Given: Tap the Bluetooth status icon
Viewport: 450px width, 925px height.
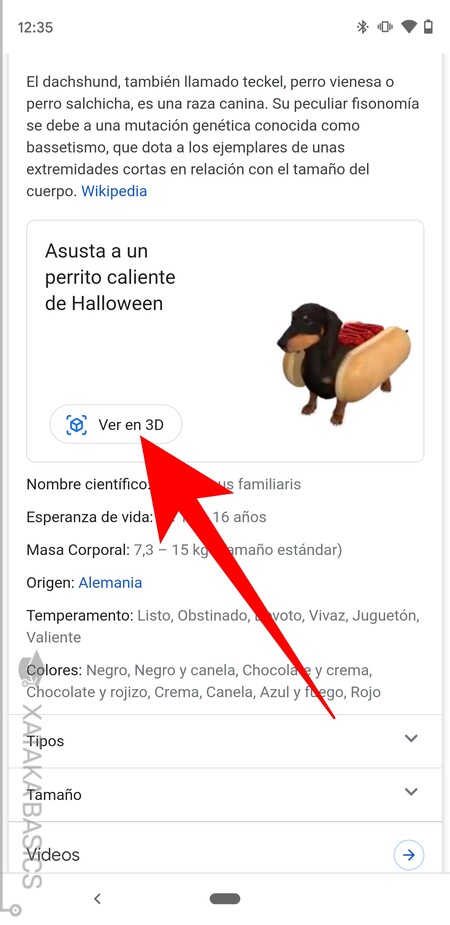Looking at the screenshot, I should [362, 27].
